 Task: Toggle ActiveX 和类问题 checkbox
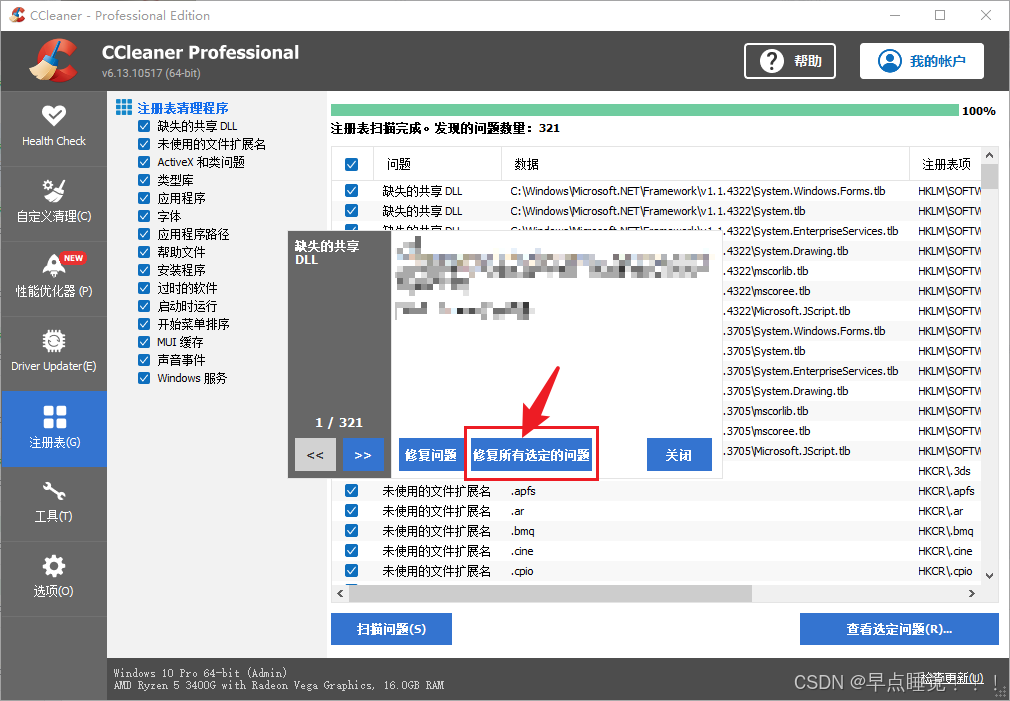(144, 162)
